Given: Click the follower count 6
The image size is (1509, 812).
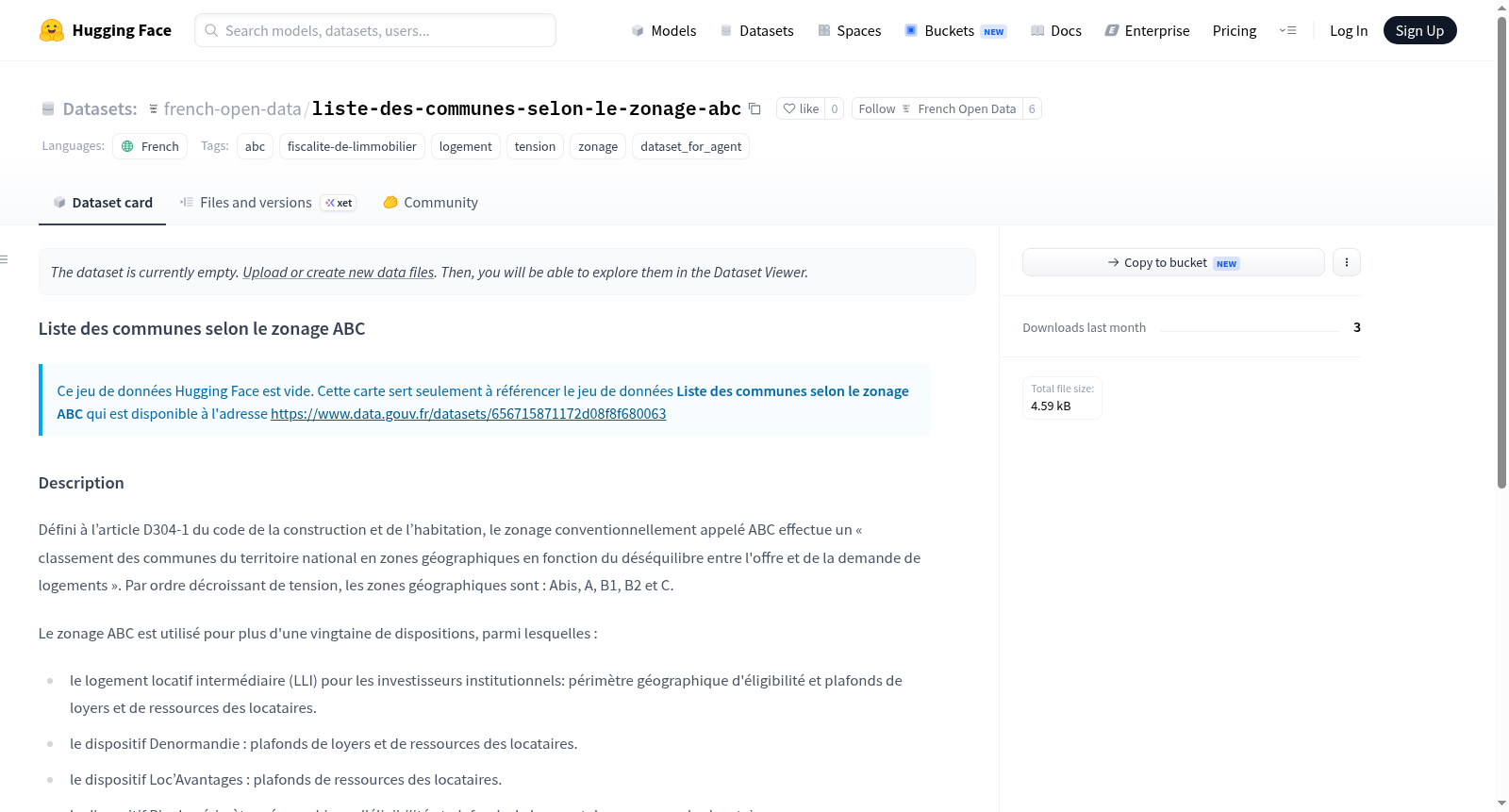Looking at the screenshot, I should point(1032,108).
